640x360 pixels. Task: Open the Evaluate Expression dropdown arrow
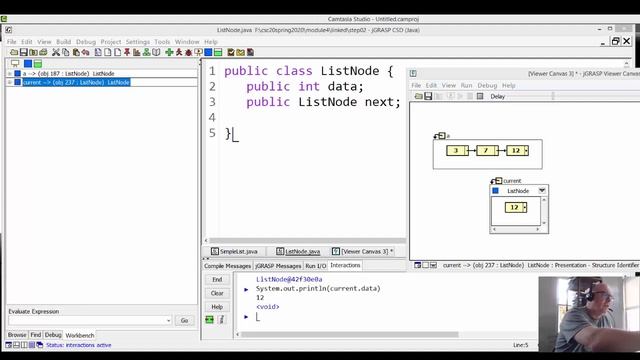169,320
